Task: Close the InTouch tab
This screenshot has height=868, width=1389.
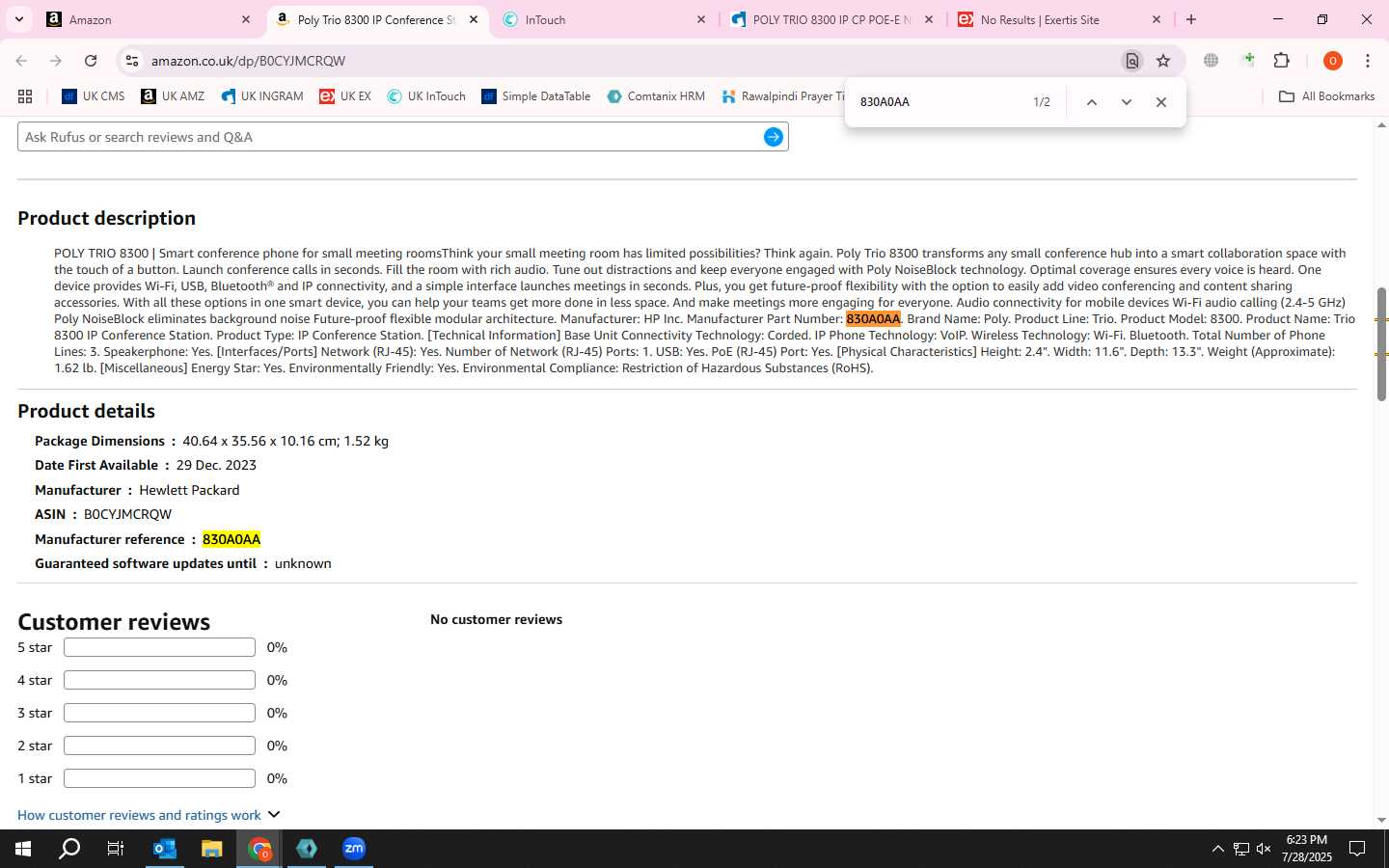Action: (701, 19)
